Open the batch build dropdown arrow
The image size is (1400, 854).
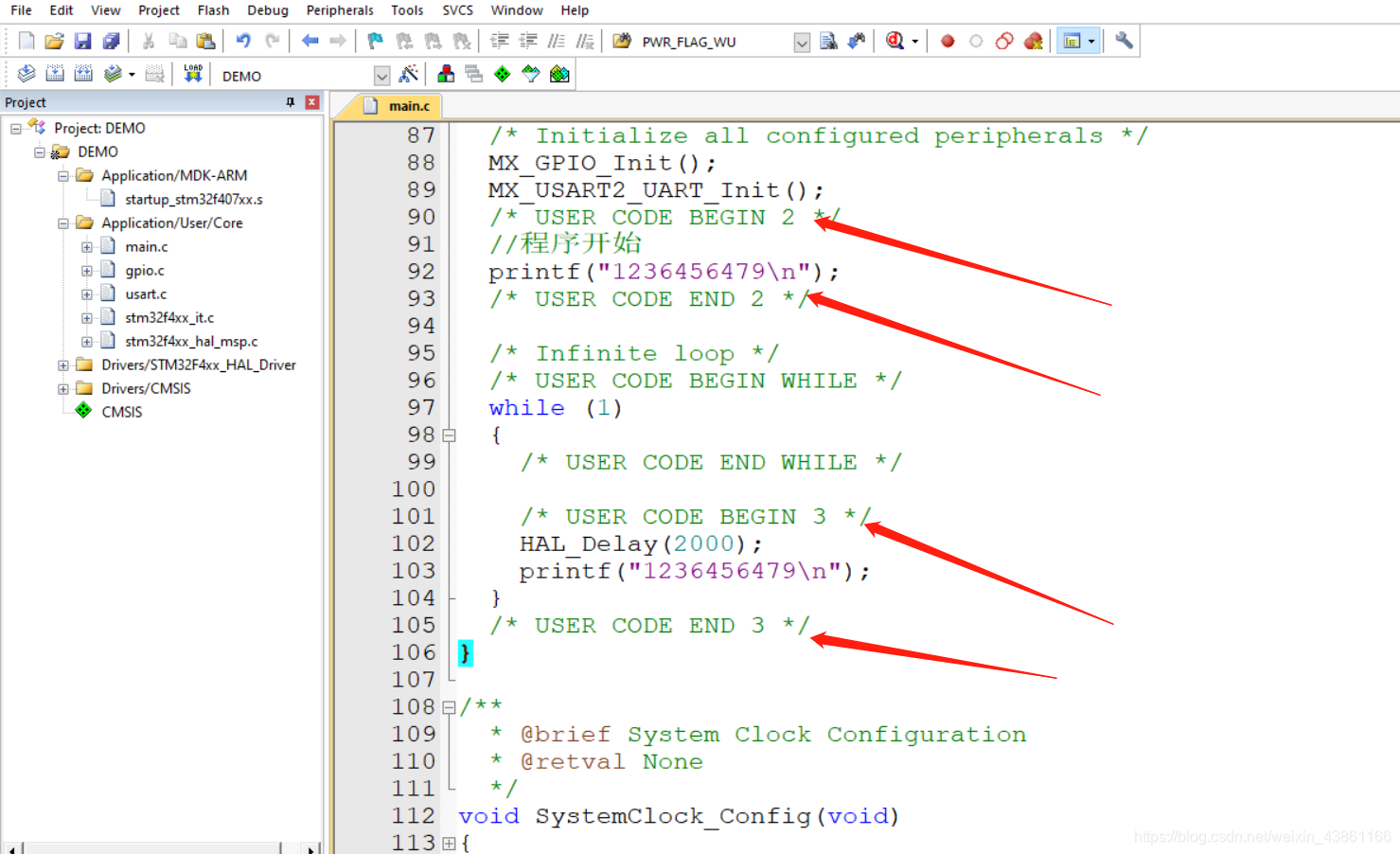tap(132, 75)
